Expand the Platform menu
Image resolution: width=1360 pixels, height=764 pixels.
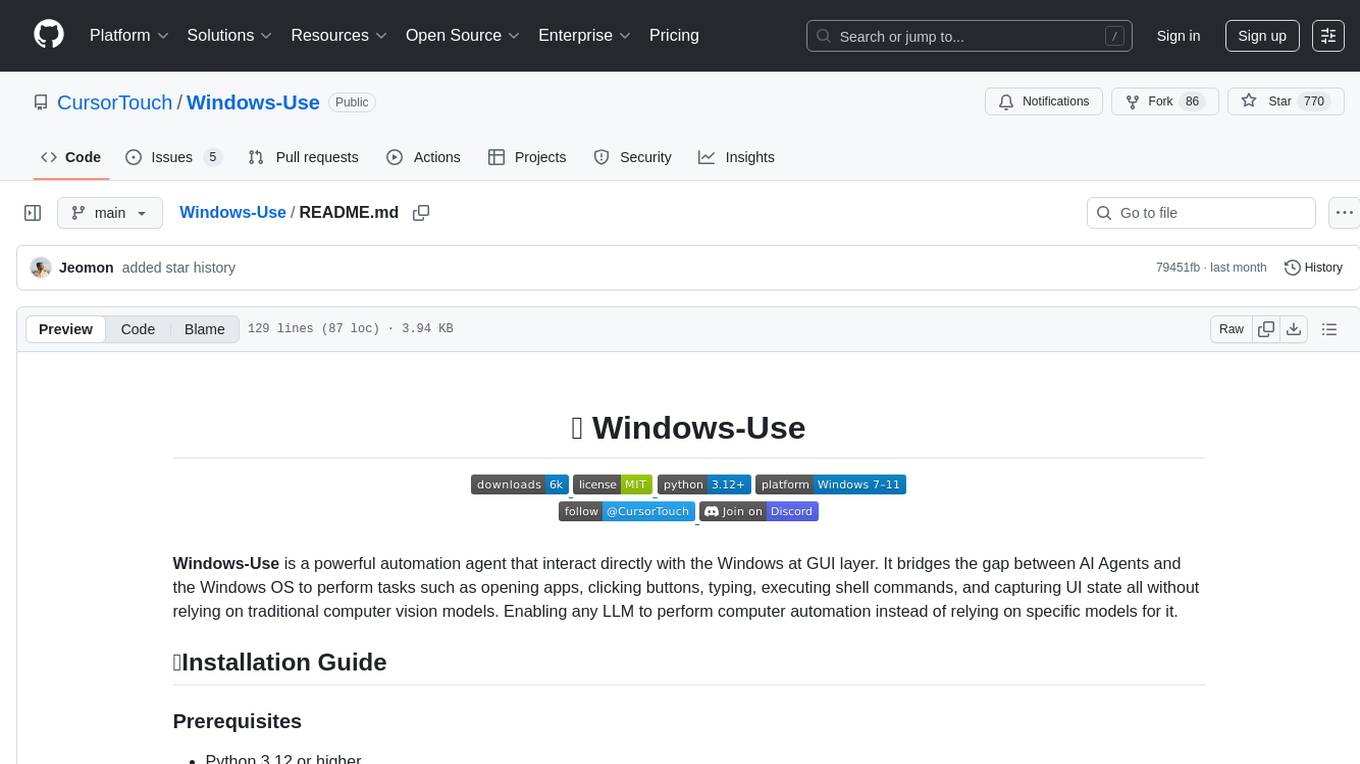coord(129,35)
